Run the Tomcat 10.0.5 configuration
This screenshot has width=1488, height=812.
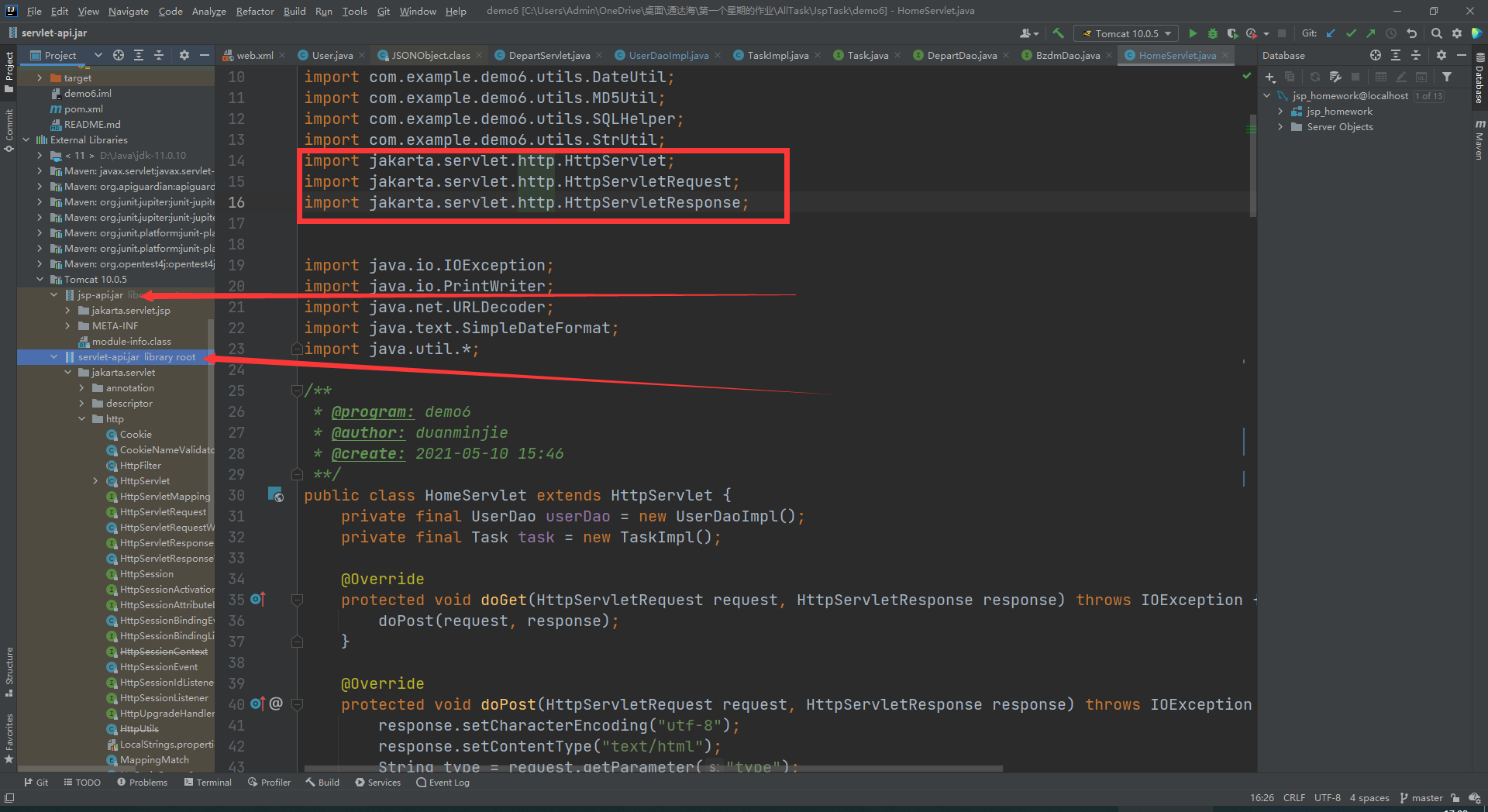(1193, 33)
